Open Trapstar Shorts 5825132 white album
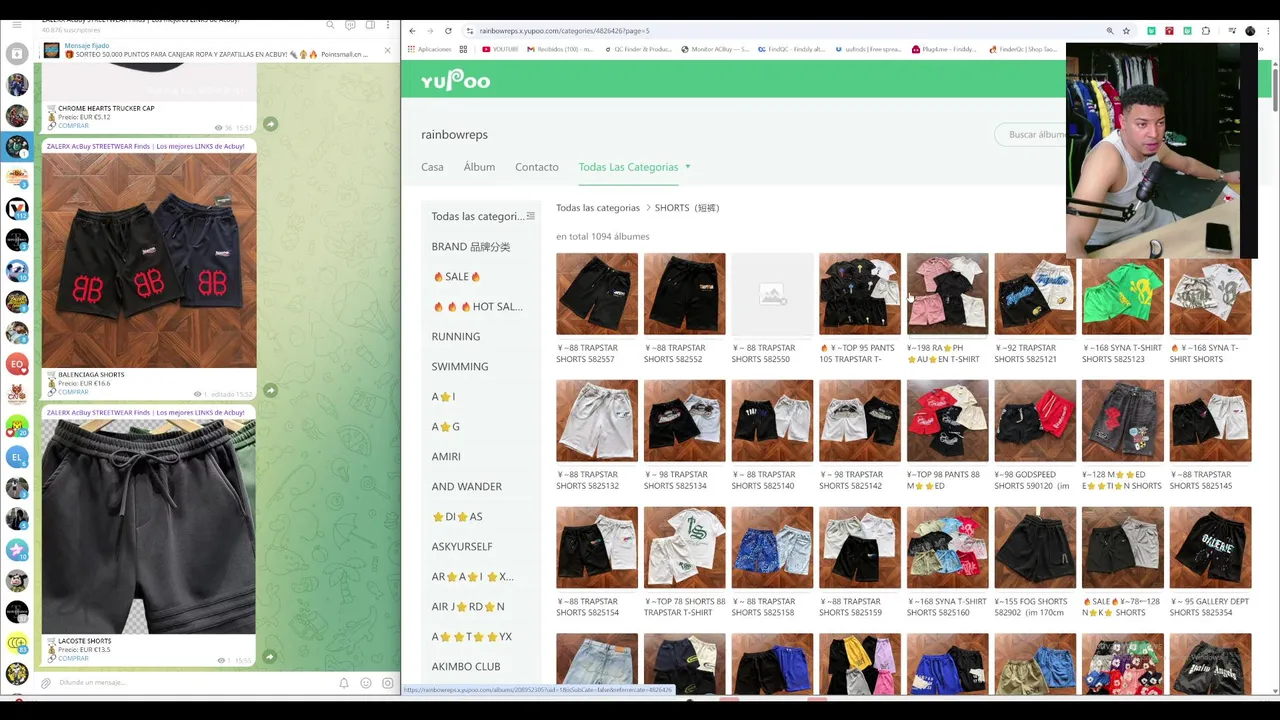 (x=597, y=420)
